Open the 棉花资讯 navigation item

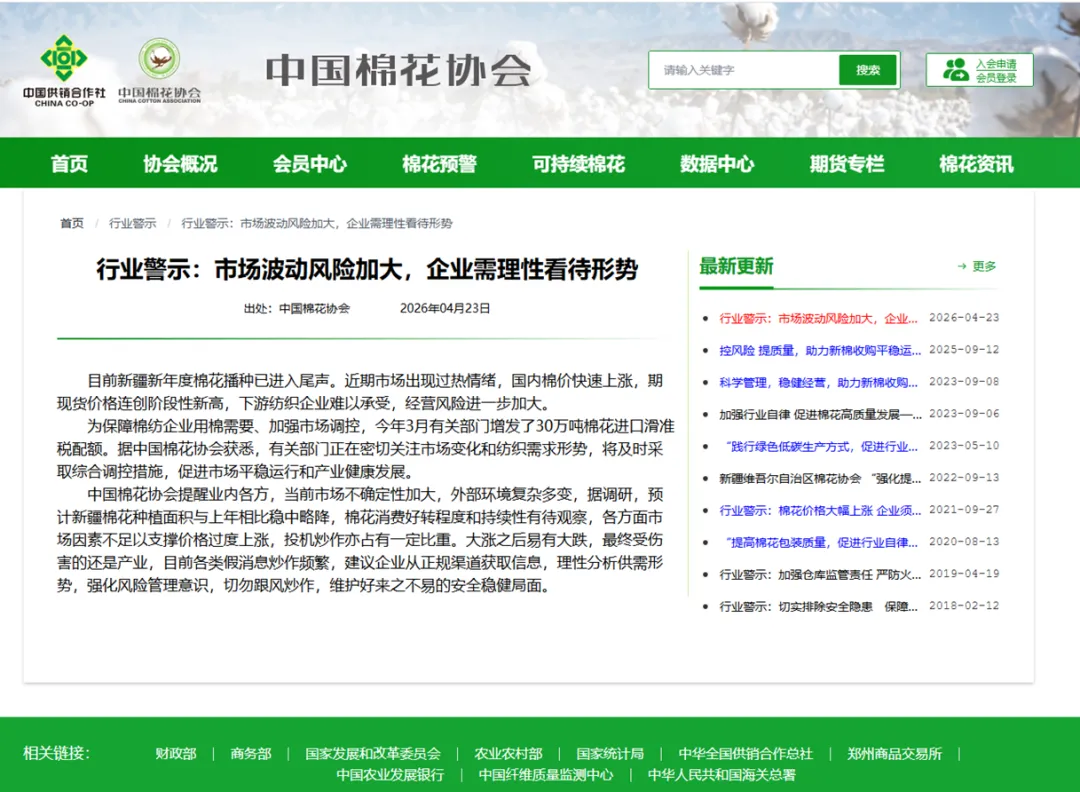(977, 164)
